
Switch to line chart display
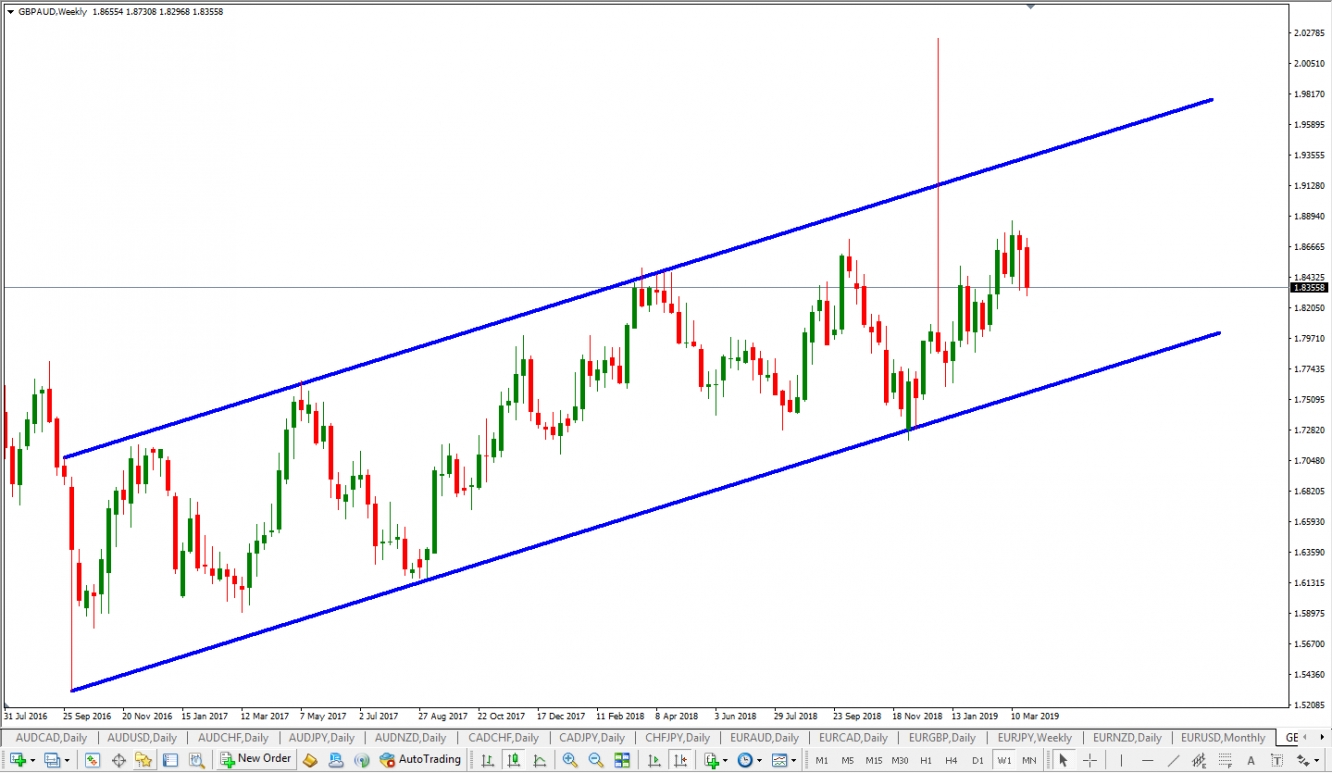click(539, 760)
